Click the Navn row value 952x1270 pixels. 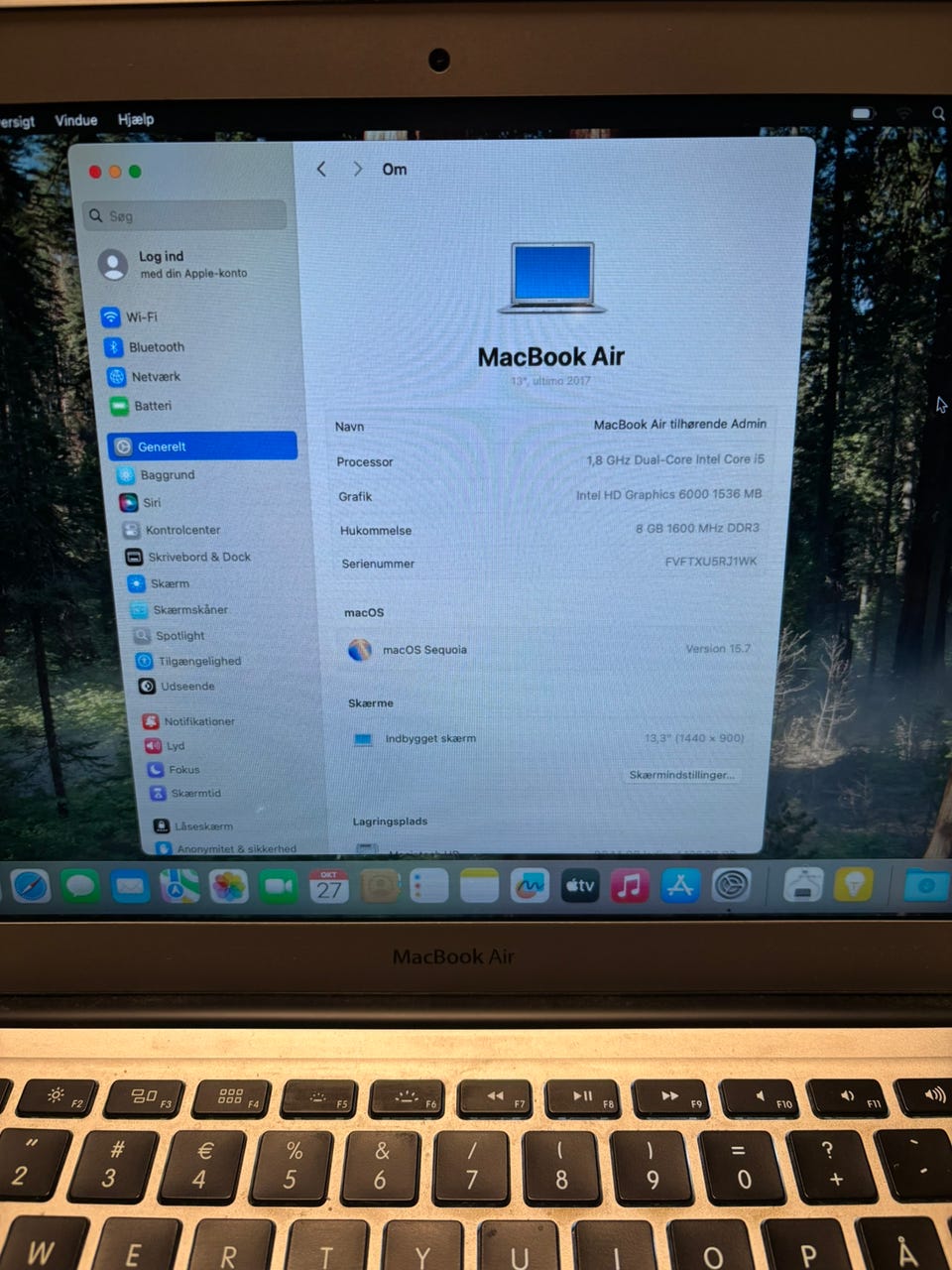[x=680, y=424]
